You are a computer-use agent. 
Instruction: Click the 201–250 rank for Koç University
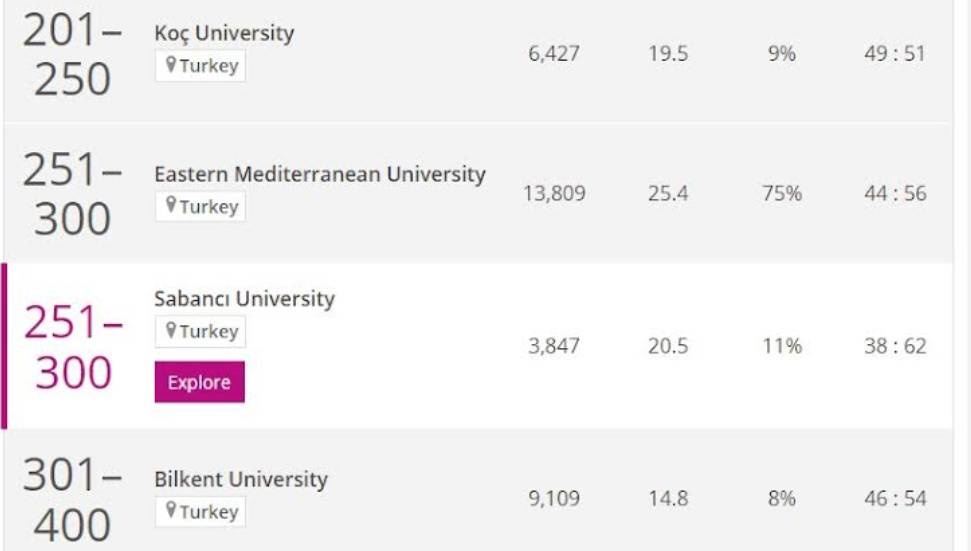click(x=72, y=54)
